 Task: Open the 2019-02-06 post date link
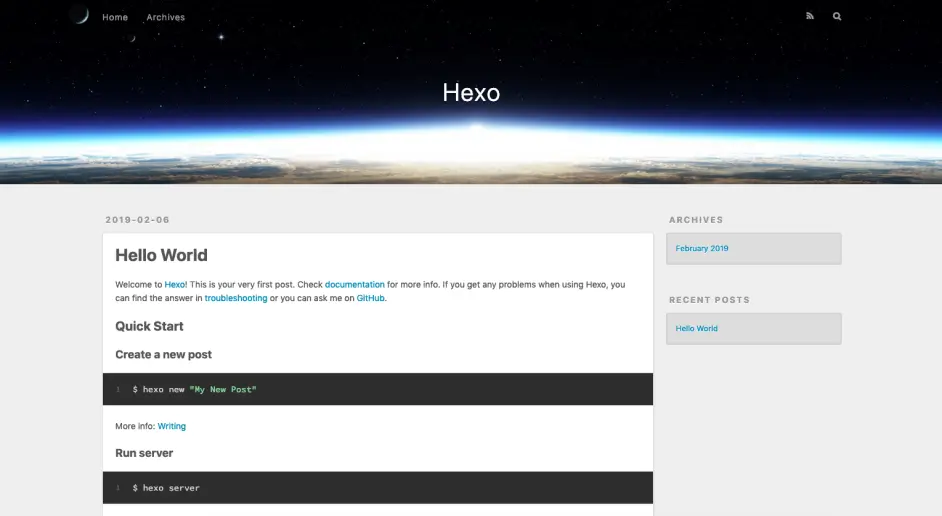137,220
